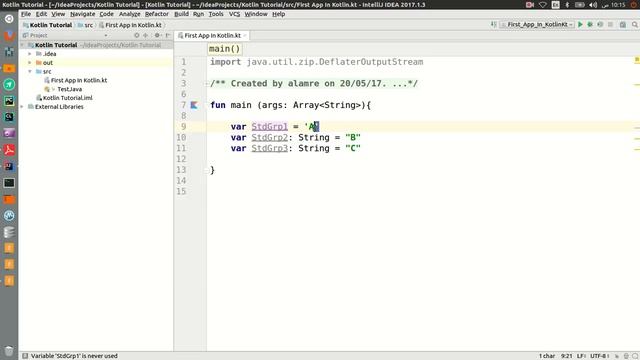Click Scroll from Source icon in Project panel
The height and width of the screenshot is (360, 640).
click(137, 36)
